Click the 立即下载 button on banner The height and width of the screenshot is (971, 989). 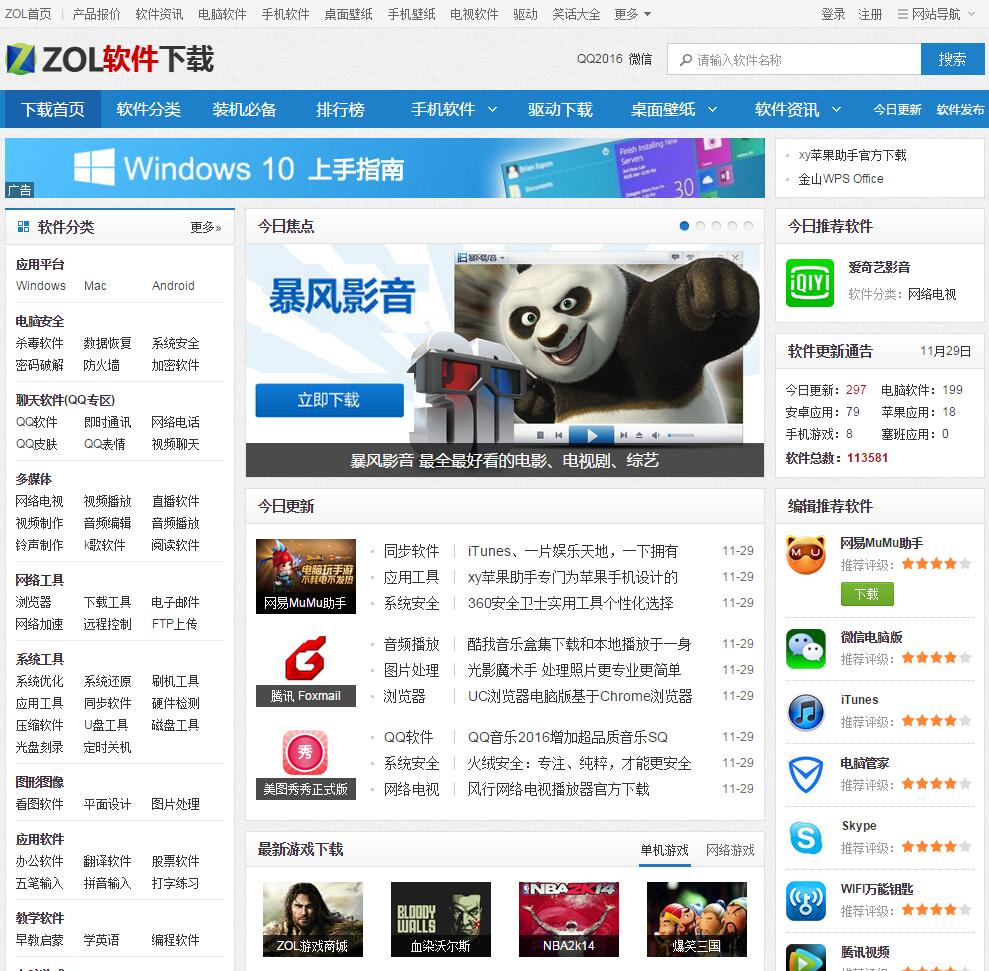tap(329, 400)
